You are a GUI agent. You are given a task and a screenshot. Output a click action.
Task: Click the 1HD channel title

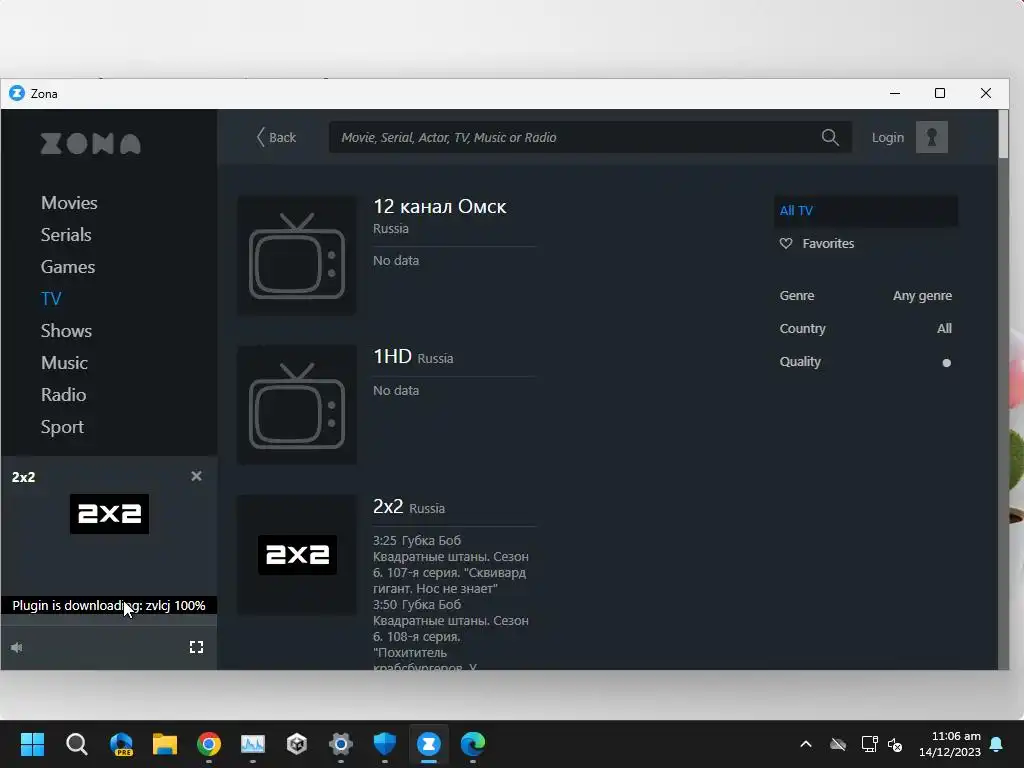coord(392,357)
